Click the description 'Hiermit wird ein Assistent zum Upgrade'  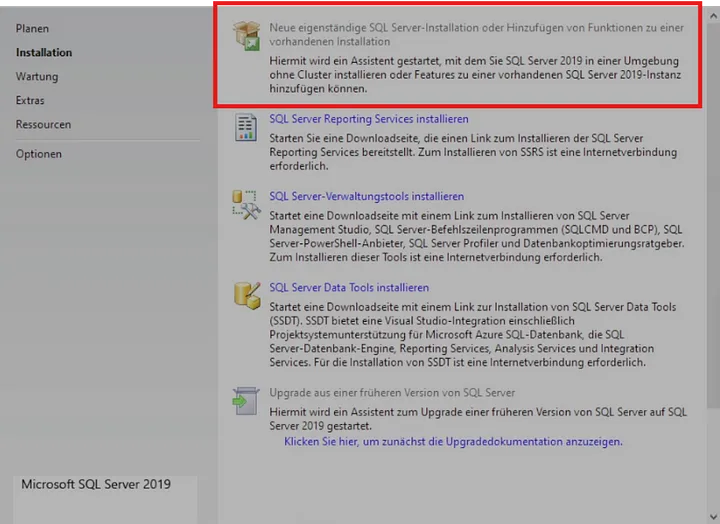tap(478, 419)
